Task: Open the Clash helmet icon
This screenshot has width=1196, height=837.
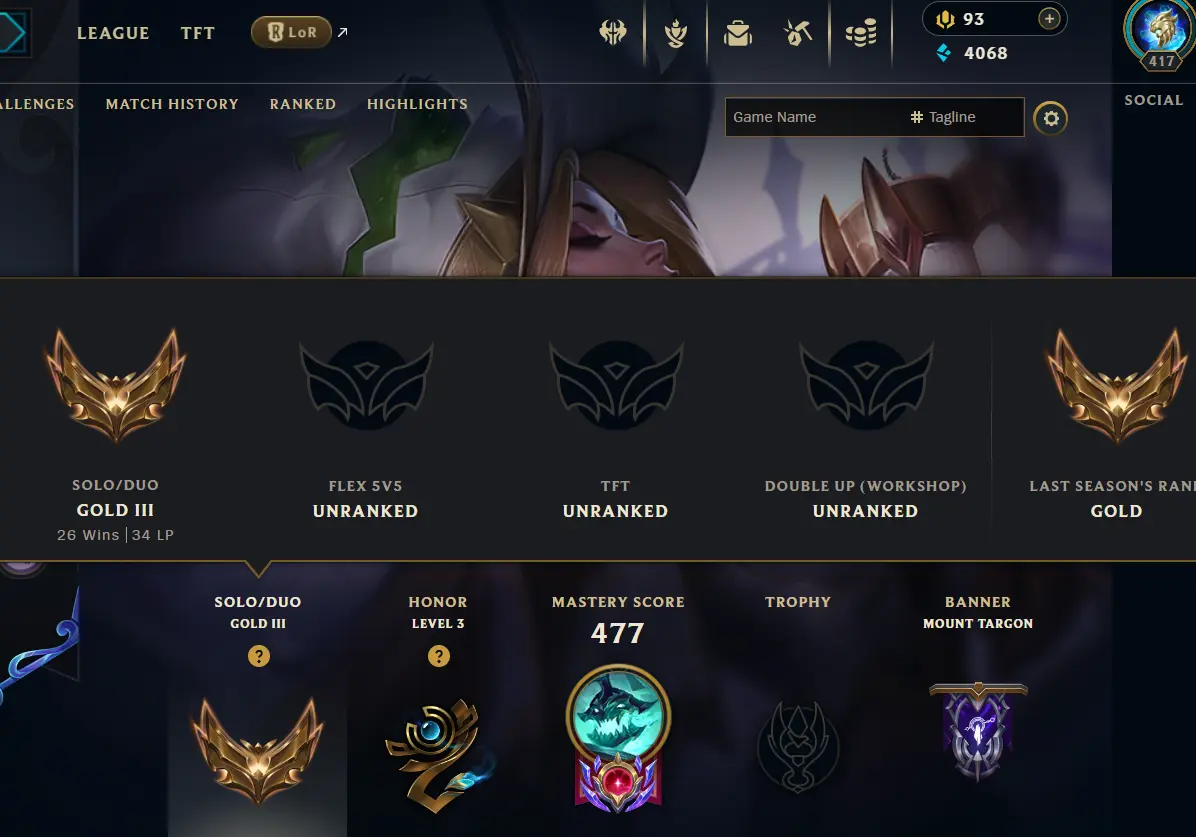Action: 613,33
